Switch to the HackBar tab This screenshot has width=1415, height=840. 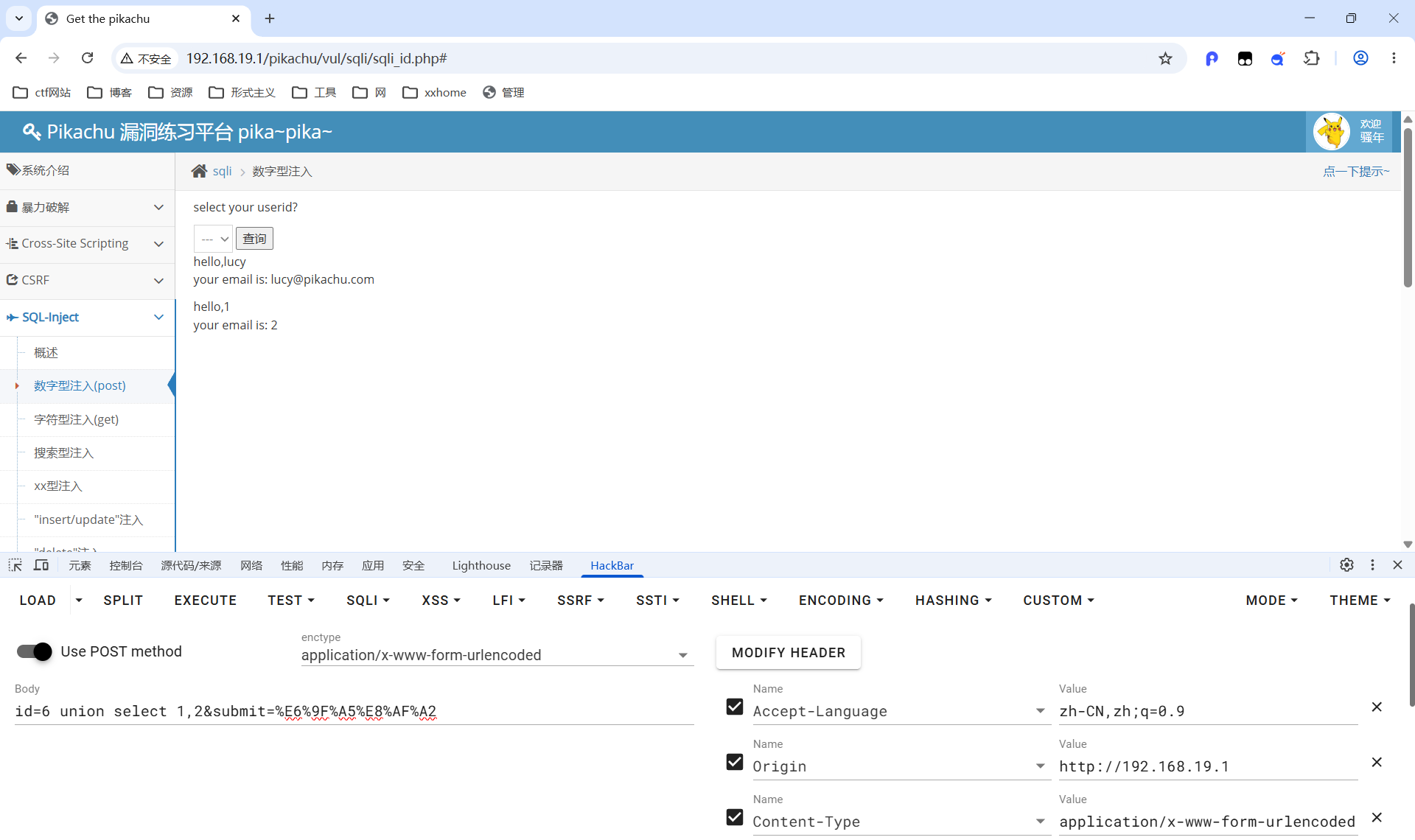[612, 565]
